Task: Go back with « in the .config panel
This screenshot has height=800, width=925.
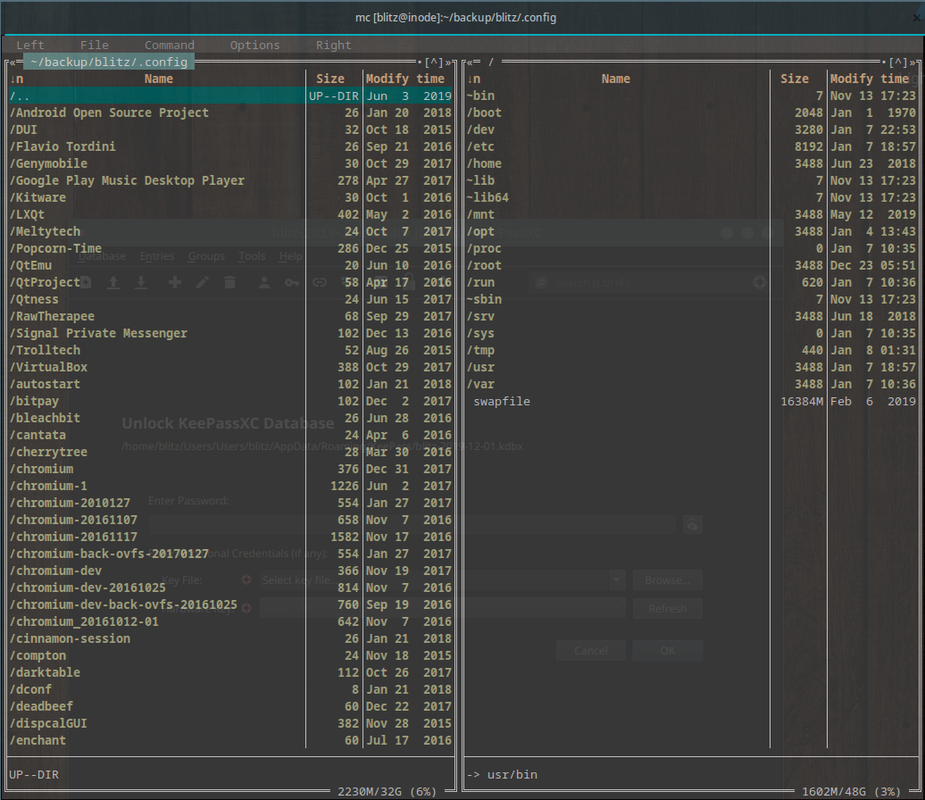Action: tap(12, 62)
